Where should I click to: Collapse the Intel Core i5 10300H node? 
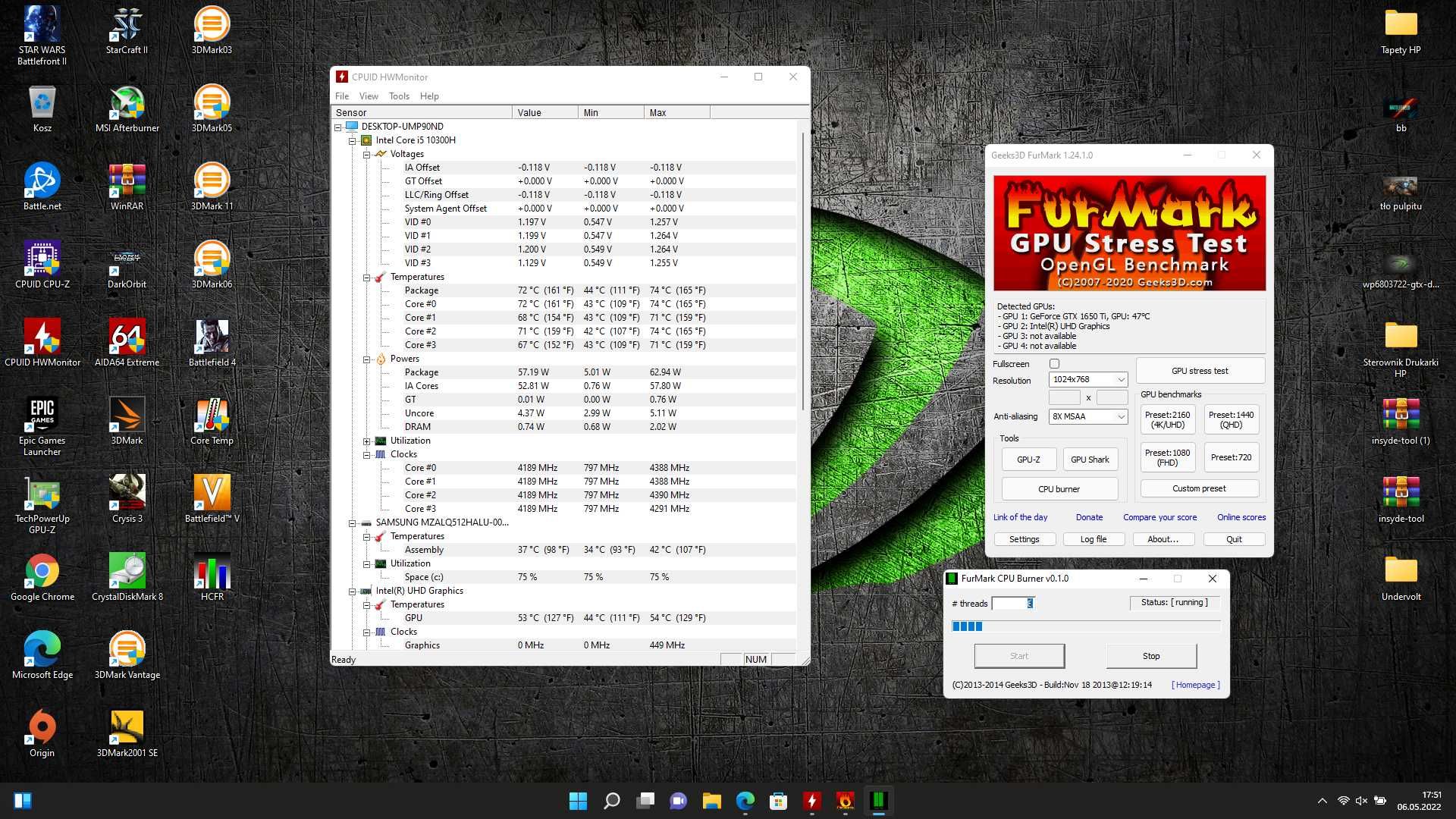click(353, 141)
